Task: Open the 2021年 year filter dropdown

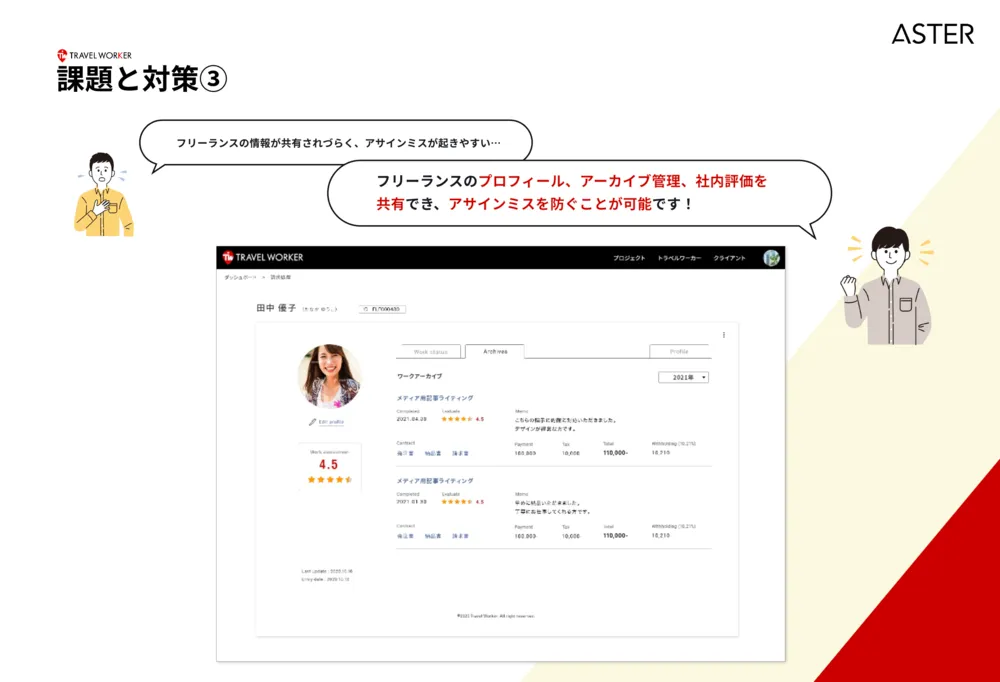Action: (684, 376)
